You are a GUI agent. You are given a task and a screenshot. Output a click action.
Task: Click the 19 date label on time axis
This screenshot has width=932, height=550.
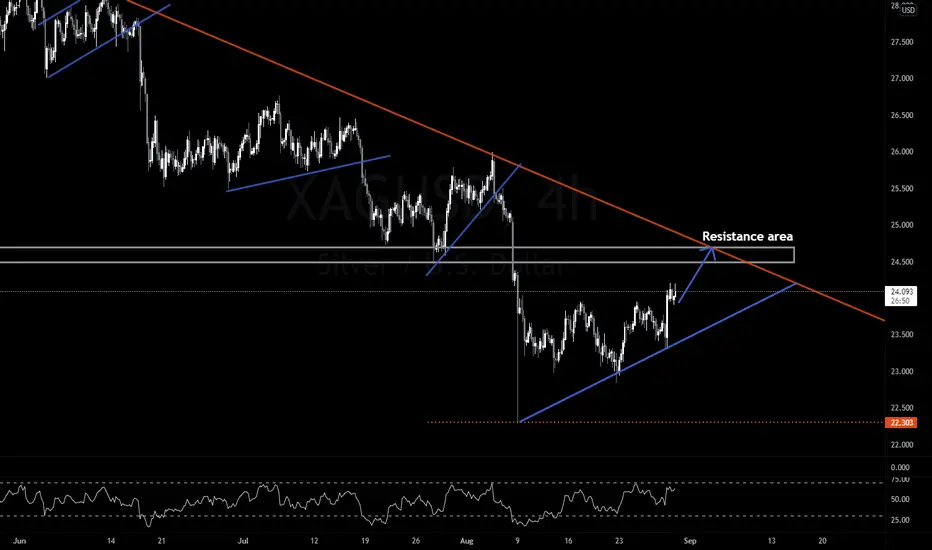coord(365,541)
